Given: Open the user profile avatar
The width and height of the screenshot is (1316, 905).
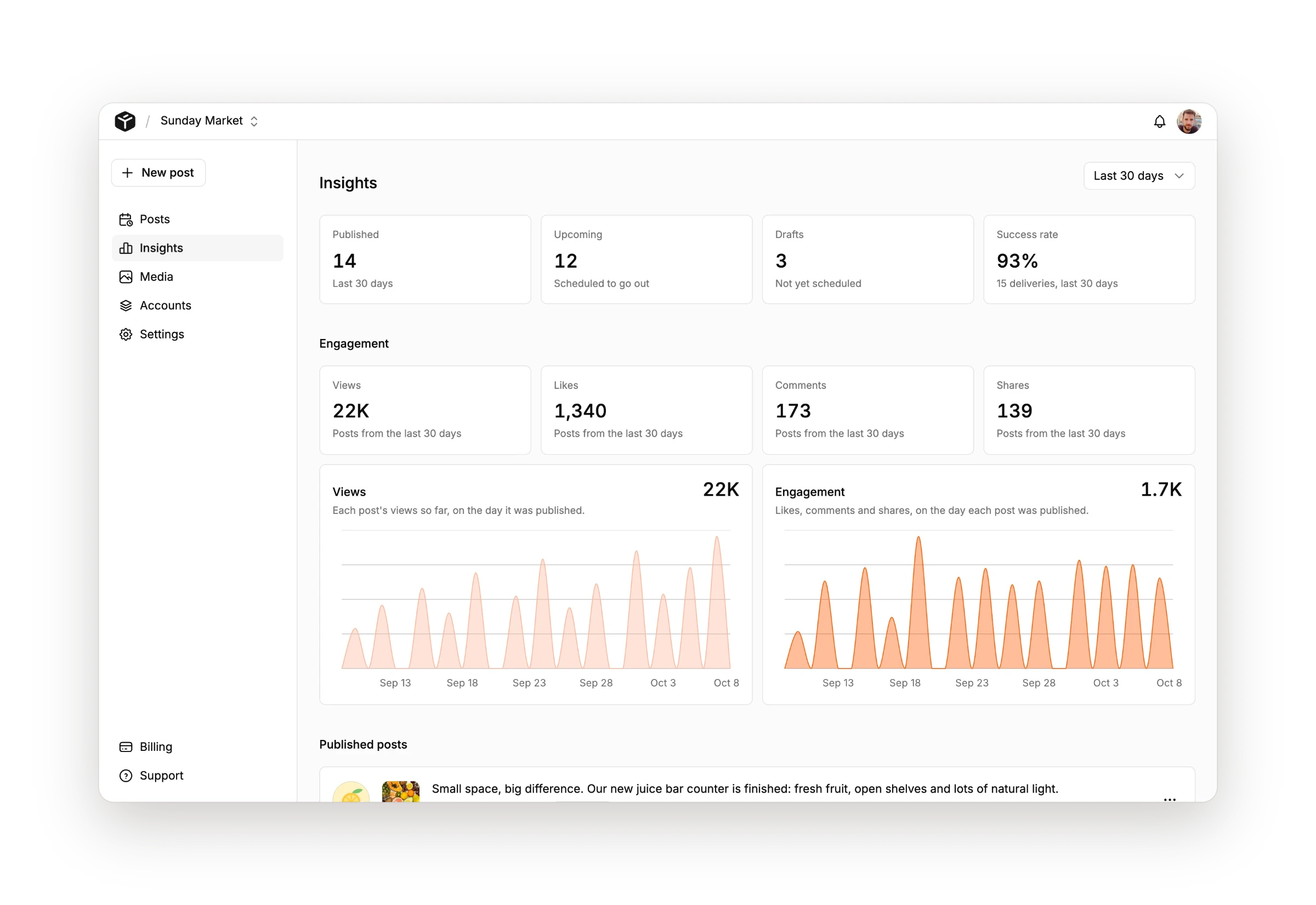Looking at the screenshot, I should 1188,121.
